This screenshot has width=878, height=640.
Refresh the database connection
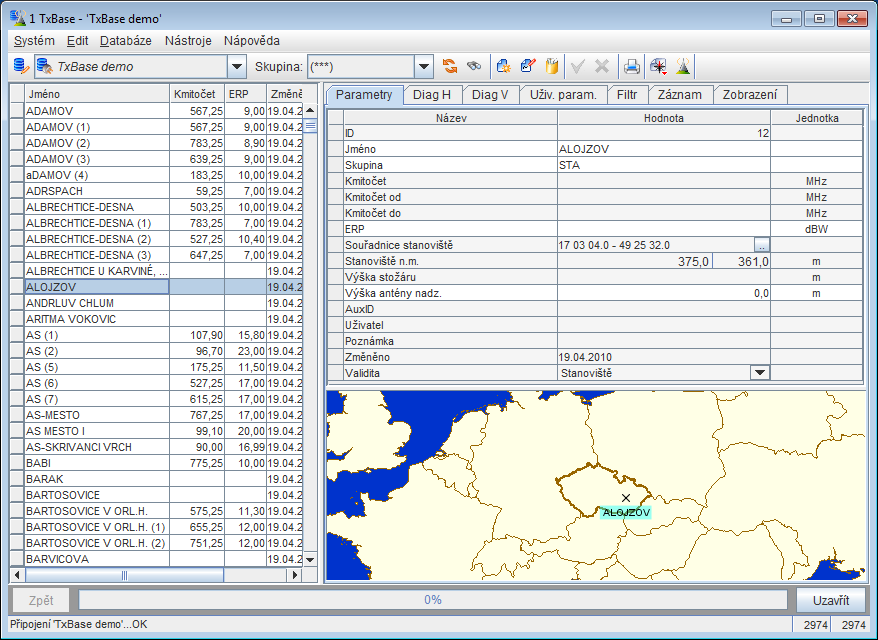click(448, 64)
